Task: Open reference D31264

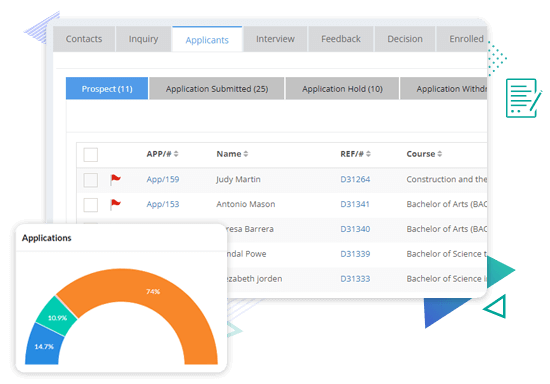Action: tap(355, 179)
